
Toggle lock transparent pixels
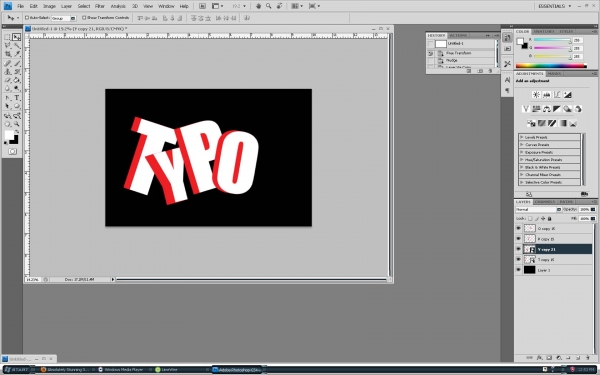click(530, 218)
